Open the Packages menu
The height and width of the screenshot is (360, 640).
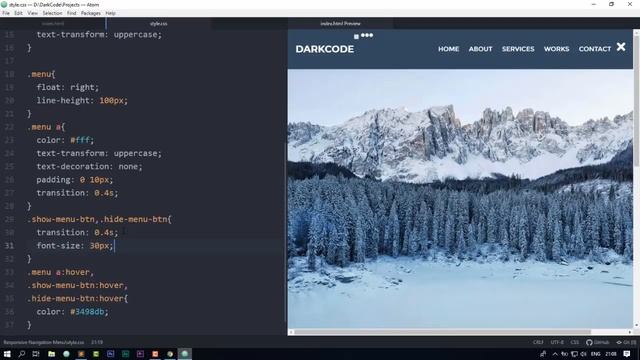click(91, 13)
